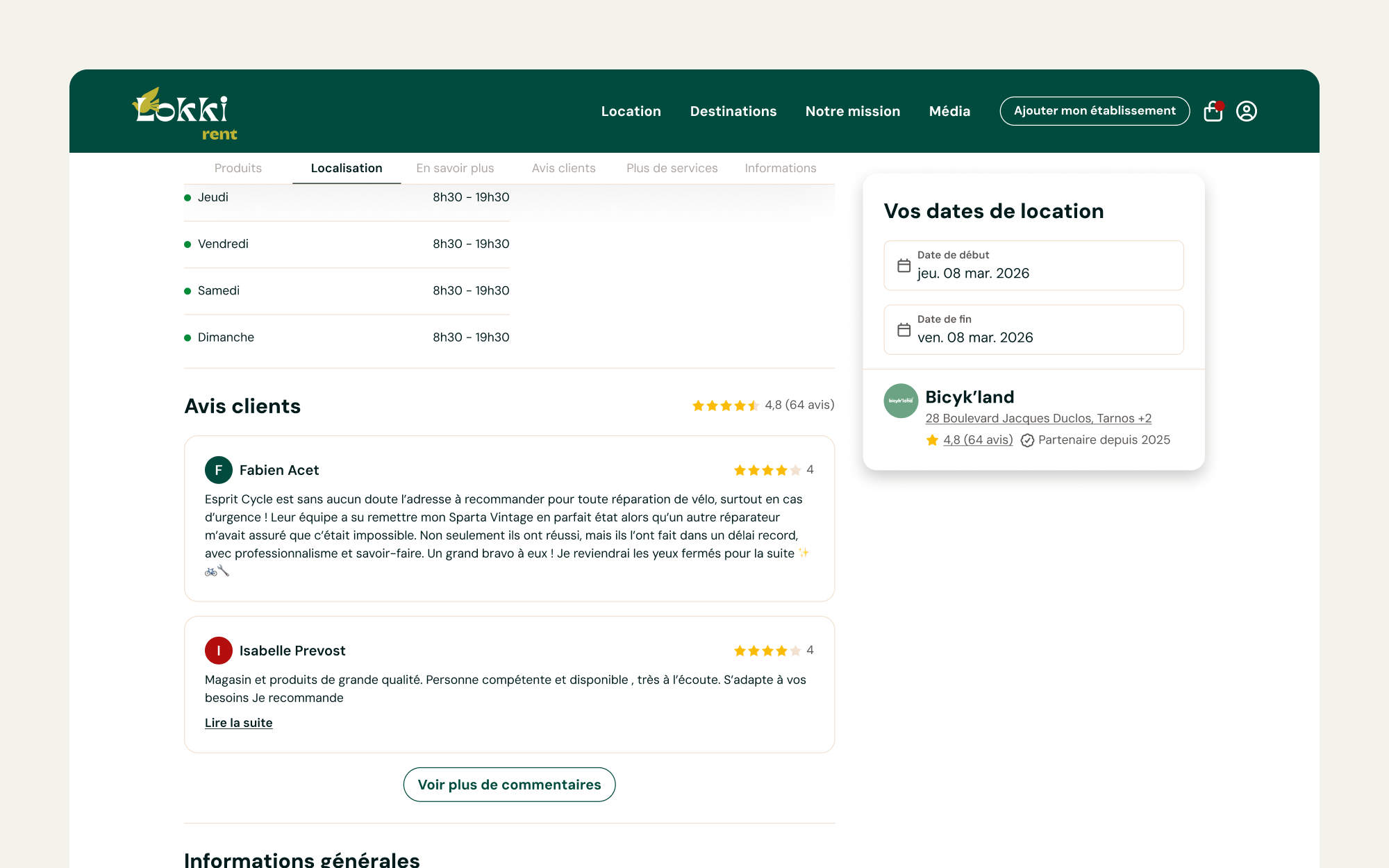Open the Date de début date picker

click(1033, 265)
